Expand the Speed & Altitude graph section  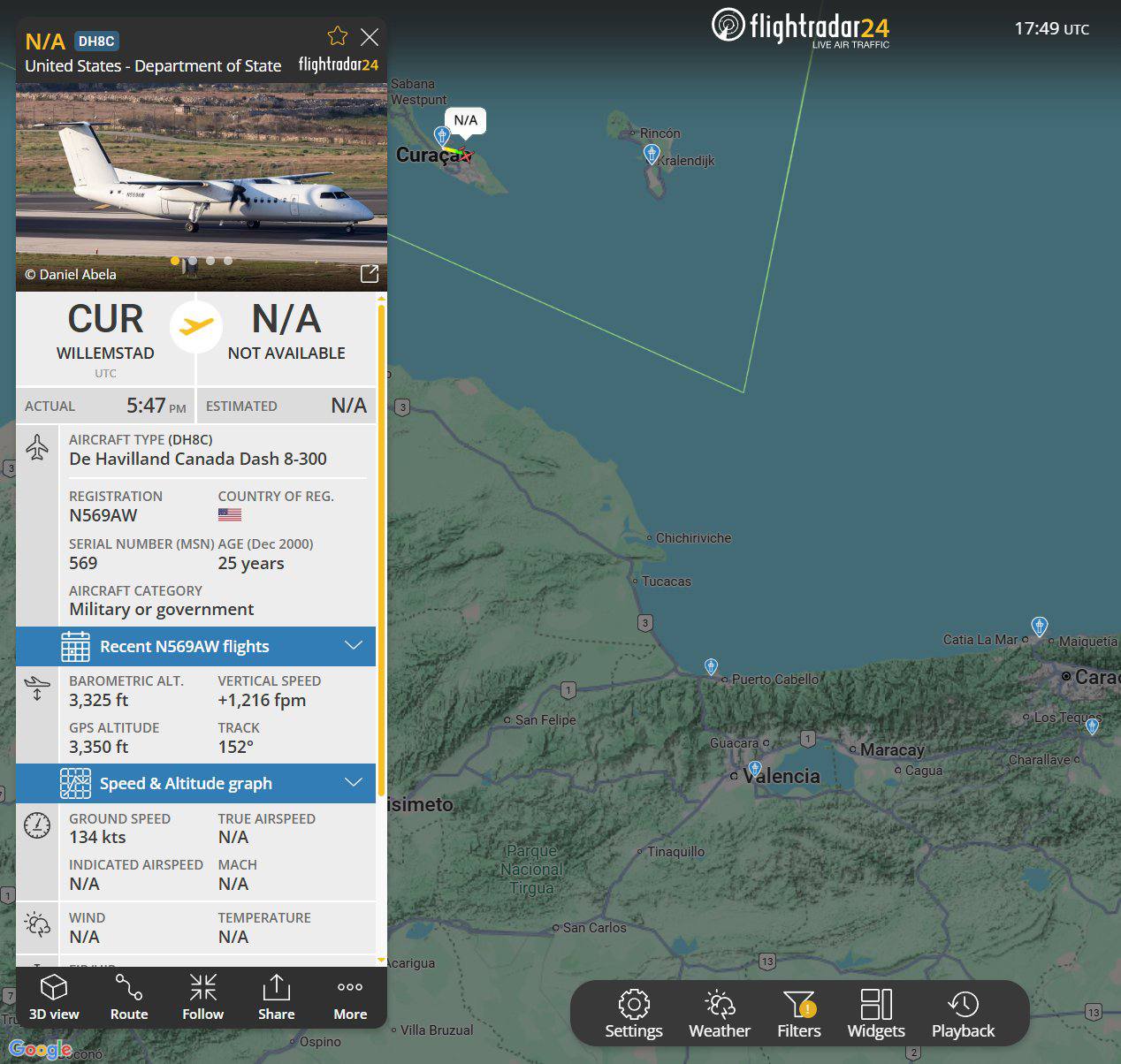195,784
